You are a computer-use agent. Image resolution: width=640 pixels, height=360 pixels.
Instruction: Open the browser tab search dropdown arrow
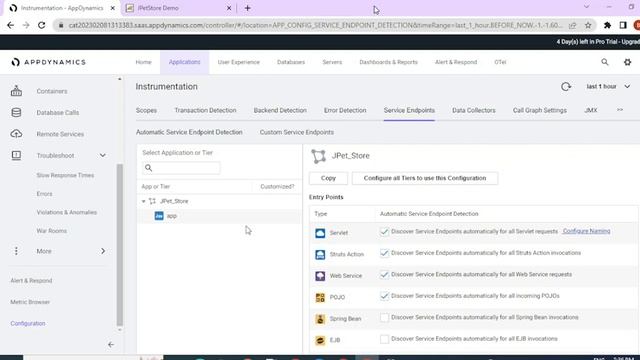pyautogui.click(x=587, y=7)
